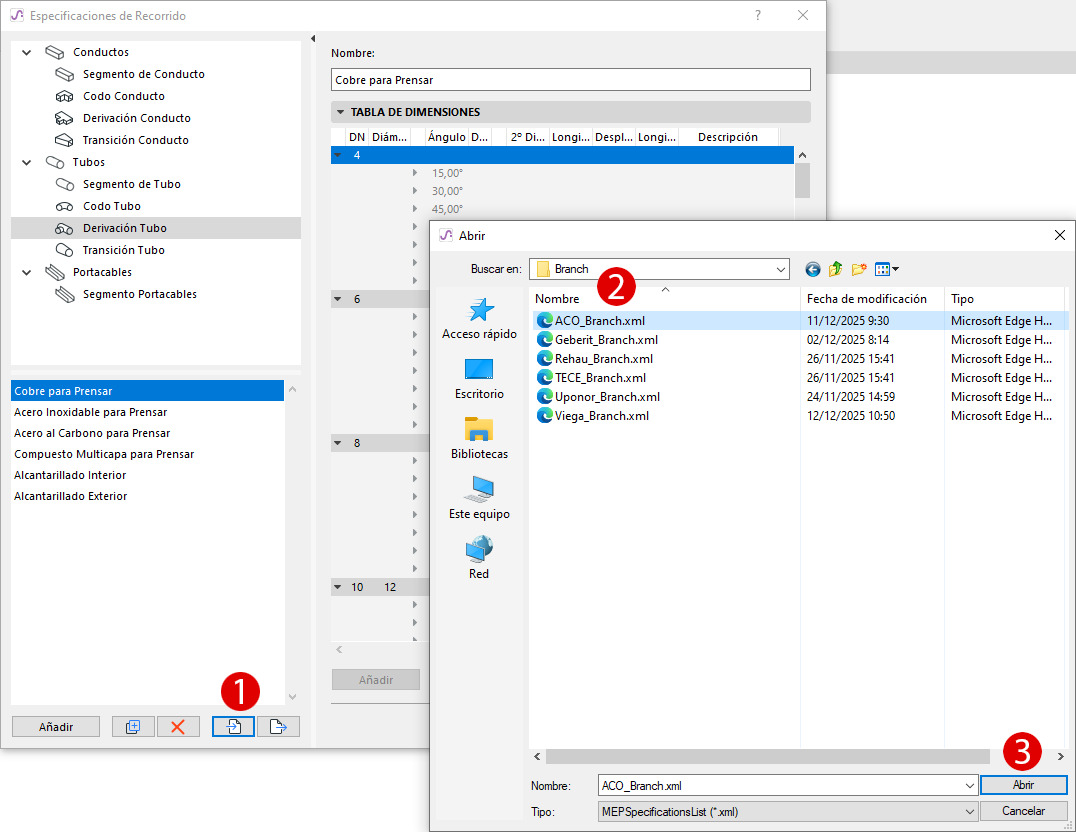
Task: Expand the 15,00° angle row
Action: click(415, 173)
